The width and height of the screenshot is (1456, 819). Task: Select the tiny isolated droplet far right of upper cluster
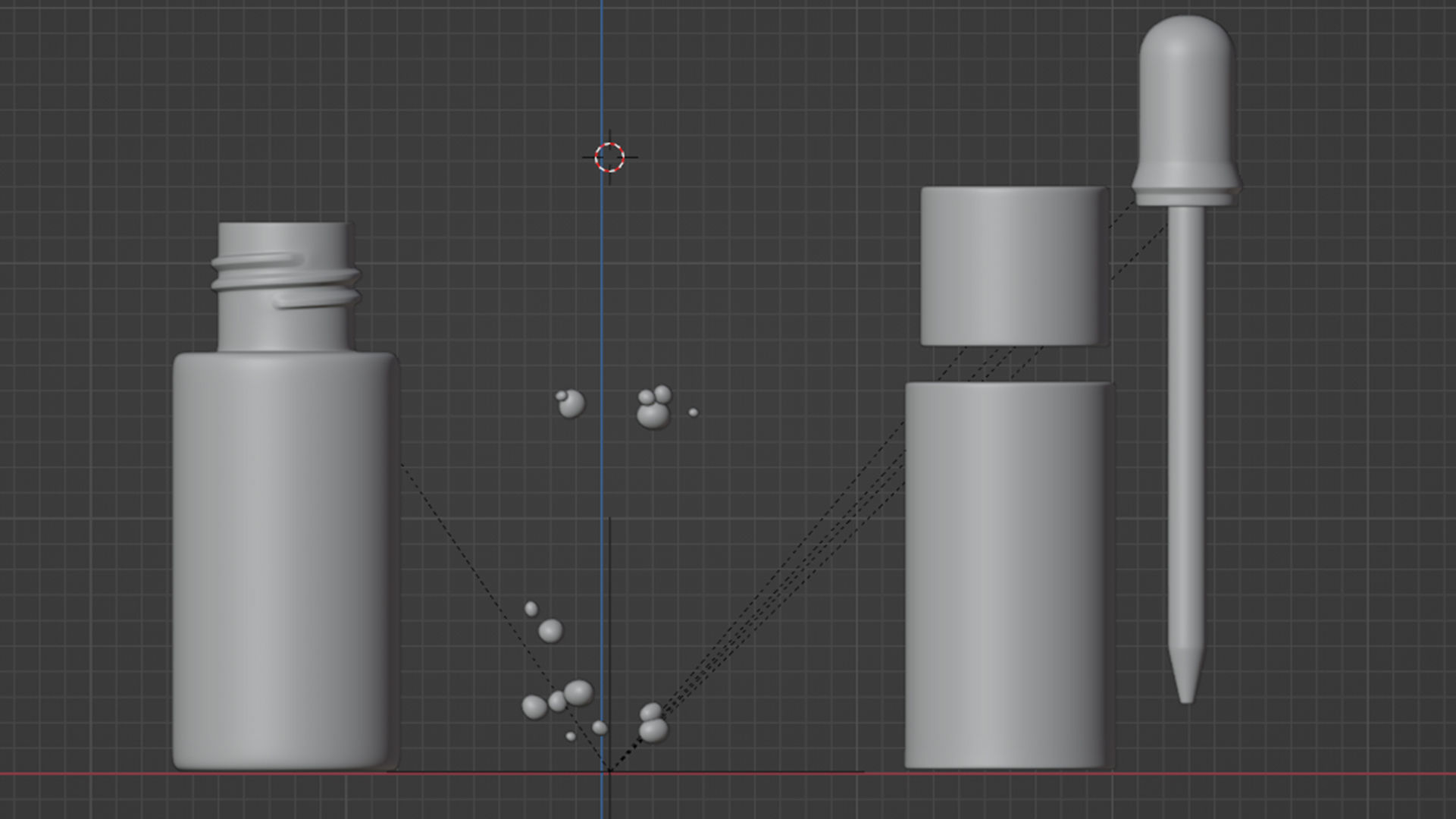coord(693,413)
